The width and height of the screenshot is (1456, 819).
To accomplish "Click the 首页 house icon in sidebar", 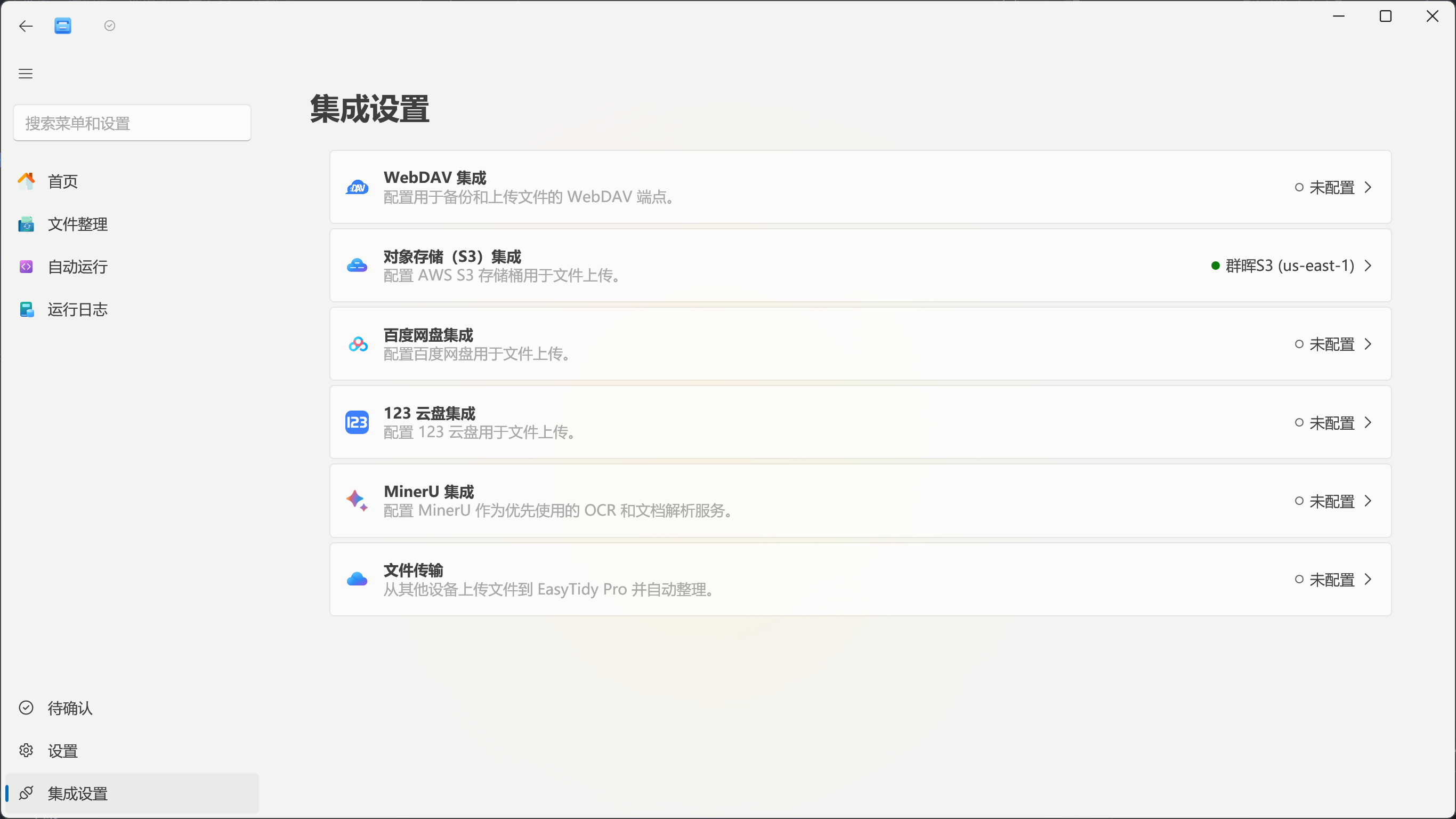I will [26, 181].
